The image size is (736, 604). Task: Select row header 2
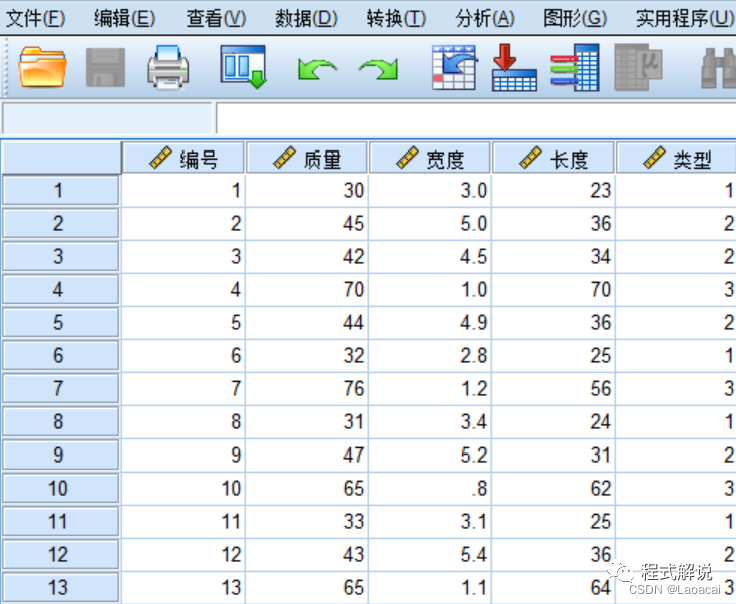pos(61,223)
